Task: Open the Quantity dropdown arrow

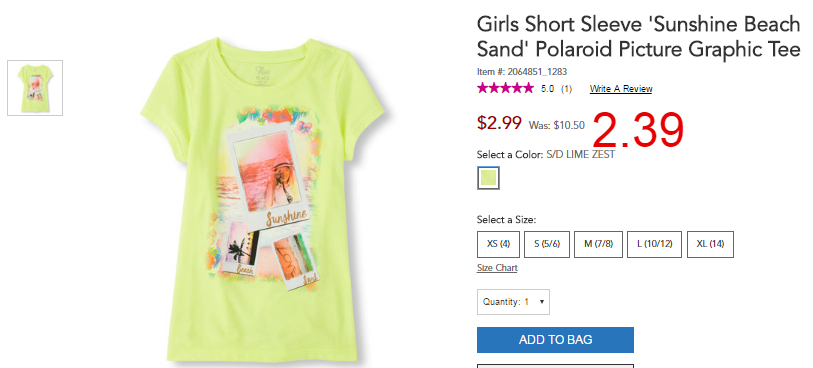Action: click(x=542, y=302)
